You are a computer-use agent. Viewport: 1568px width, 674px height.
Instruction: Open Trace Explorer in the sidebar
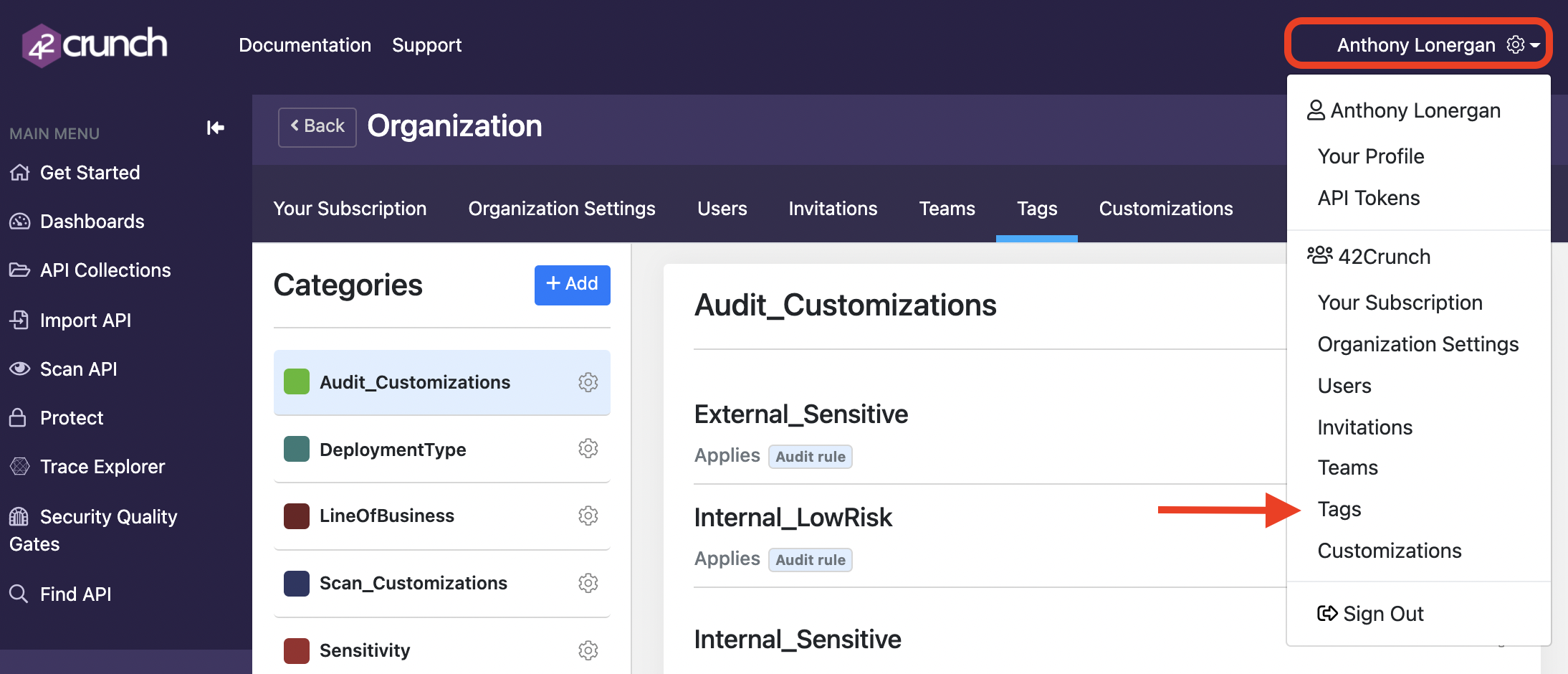click(102, 466)
